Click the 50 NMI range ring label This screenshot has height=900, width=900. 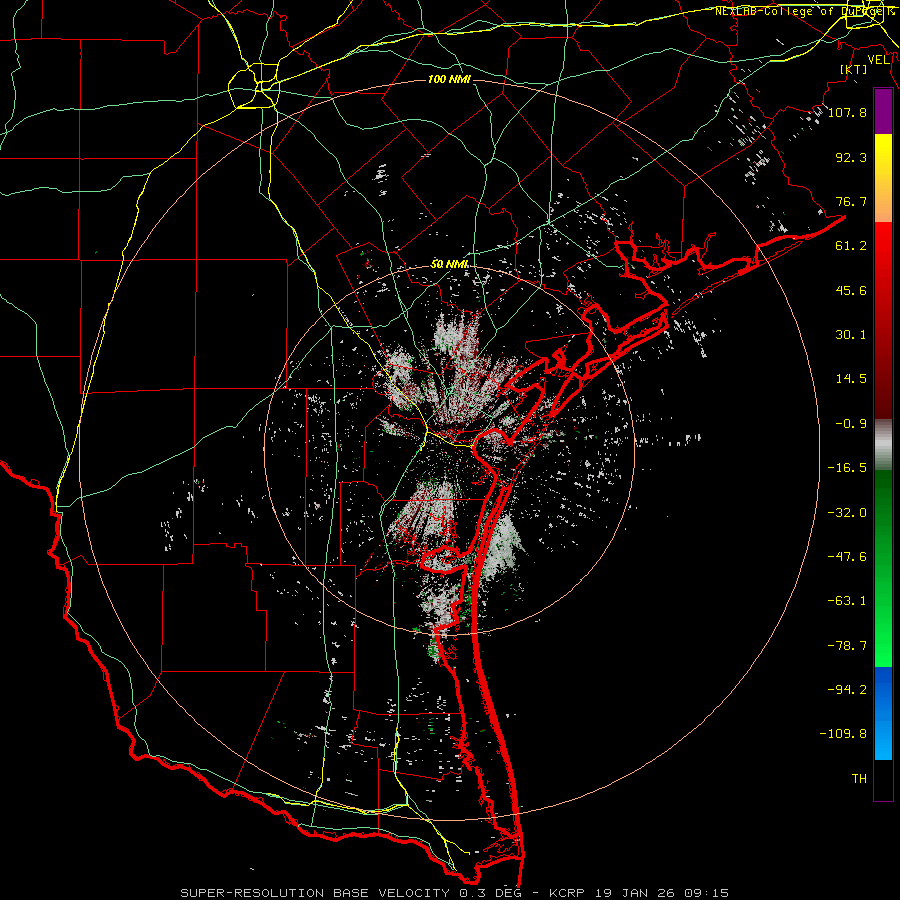coord(449,264)
